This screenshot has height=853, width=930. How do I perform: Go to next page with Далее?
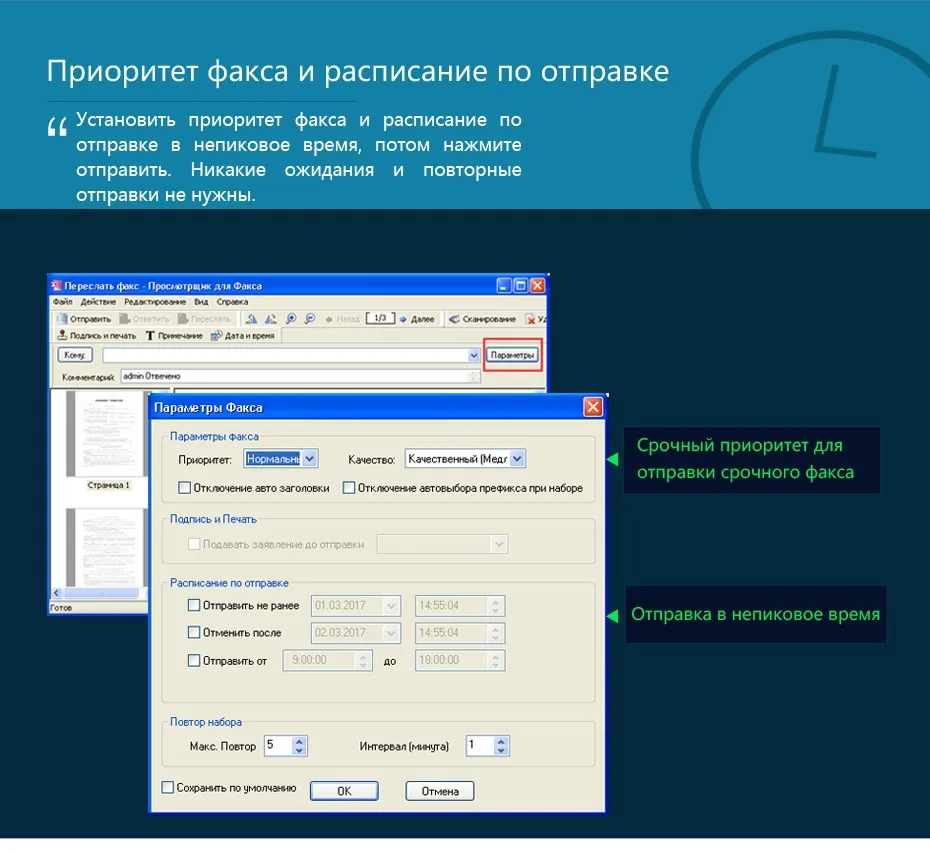pyautogui.click(x=417, y=319)
